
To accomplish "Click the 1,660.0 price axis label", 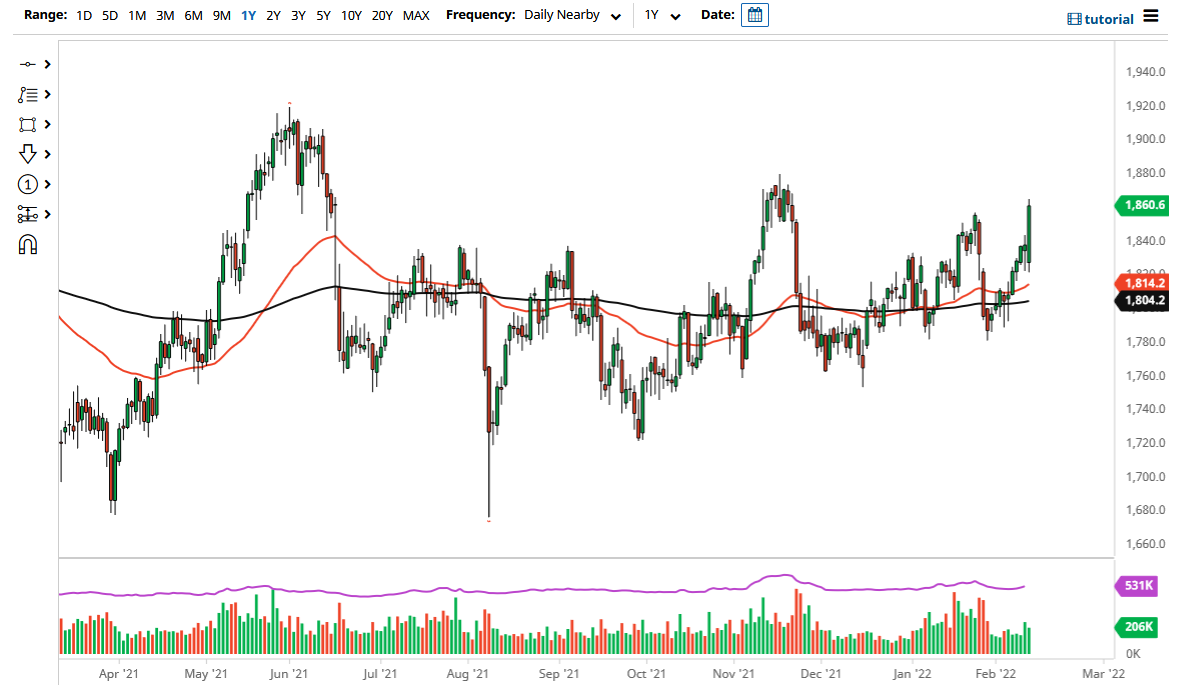I will 1145,544.
